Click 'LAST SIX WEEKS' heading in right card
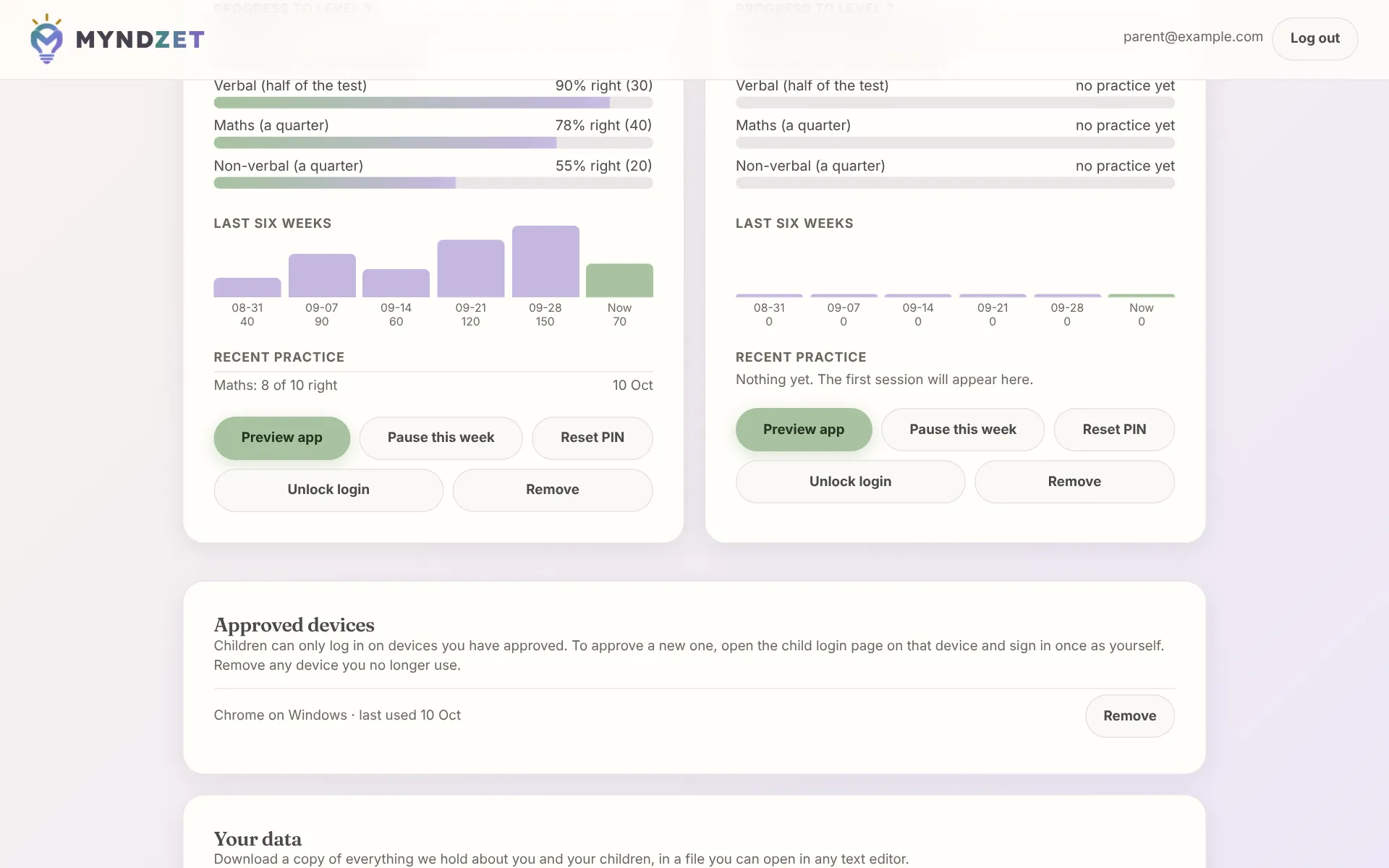The image size is (1389, 868). point(794,224)
